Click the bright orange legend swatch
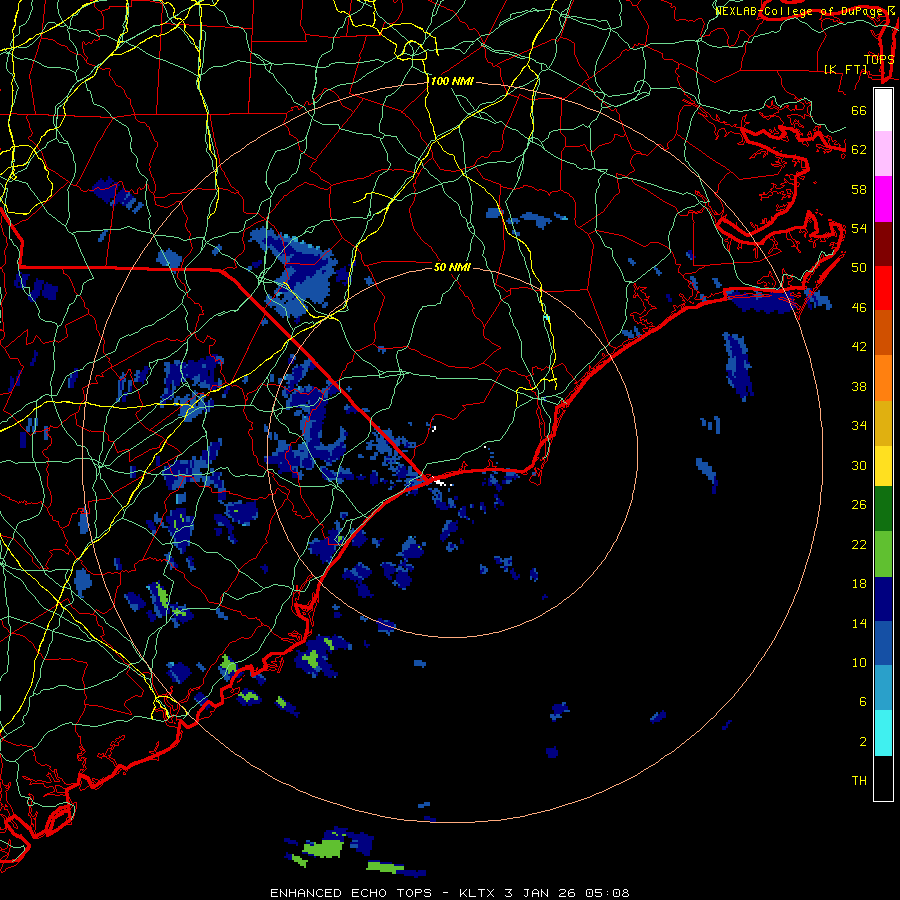900x900 pixels. click(883, 378)
